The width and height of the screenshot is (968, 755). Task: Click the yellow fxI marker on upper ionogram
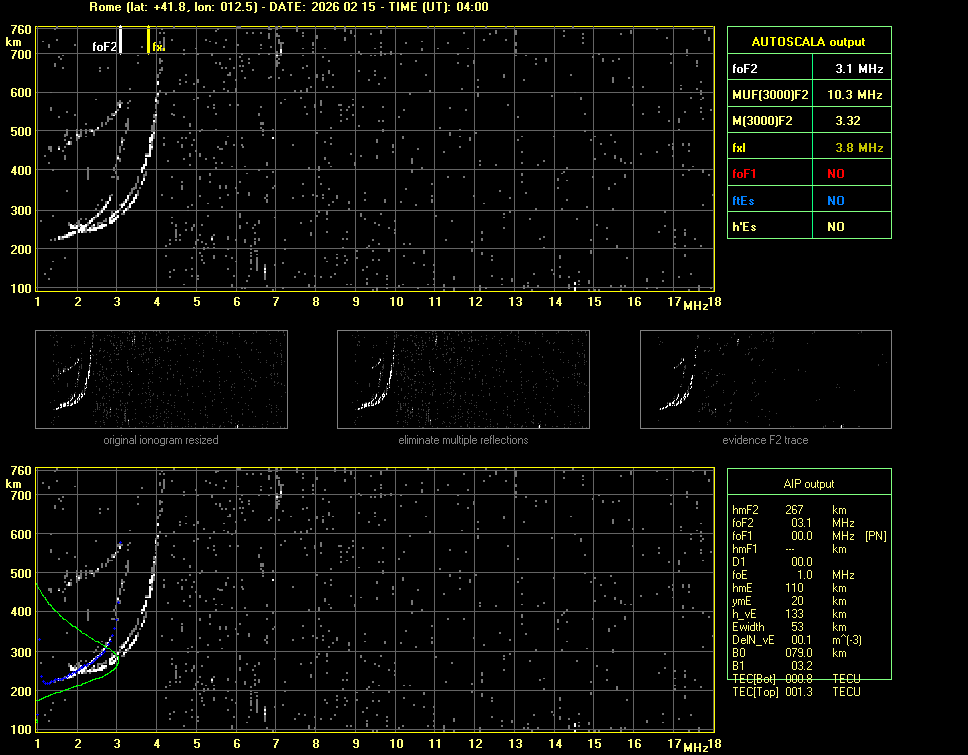pyautogui.click(x=149, y=41)
